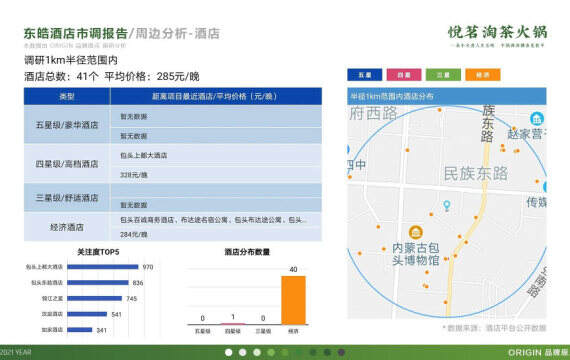Click the first white page indicator dot
The width and height of the screenshot is (570, 360).
click(x=229, y=352)
